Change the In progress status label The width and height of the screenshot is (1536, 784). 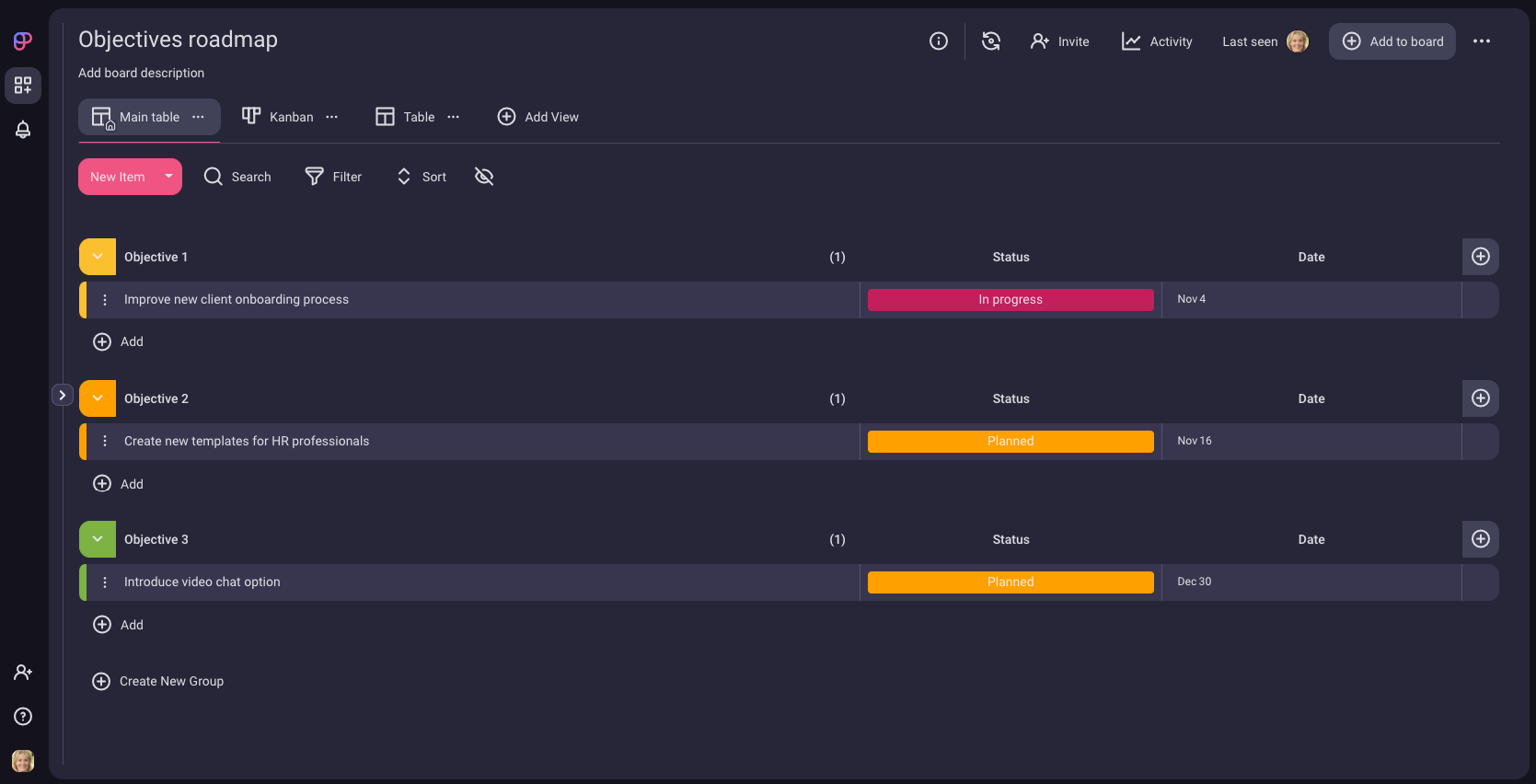pos(1010,300)
